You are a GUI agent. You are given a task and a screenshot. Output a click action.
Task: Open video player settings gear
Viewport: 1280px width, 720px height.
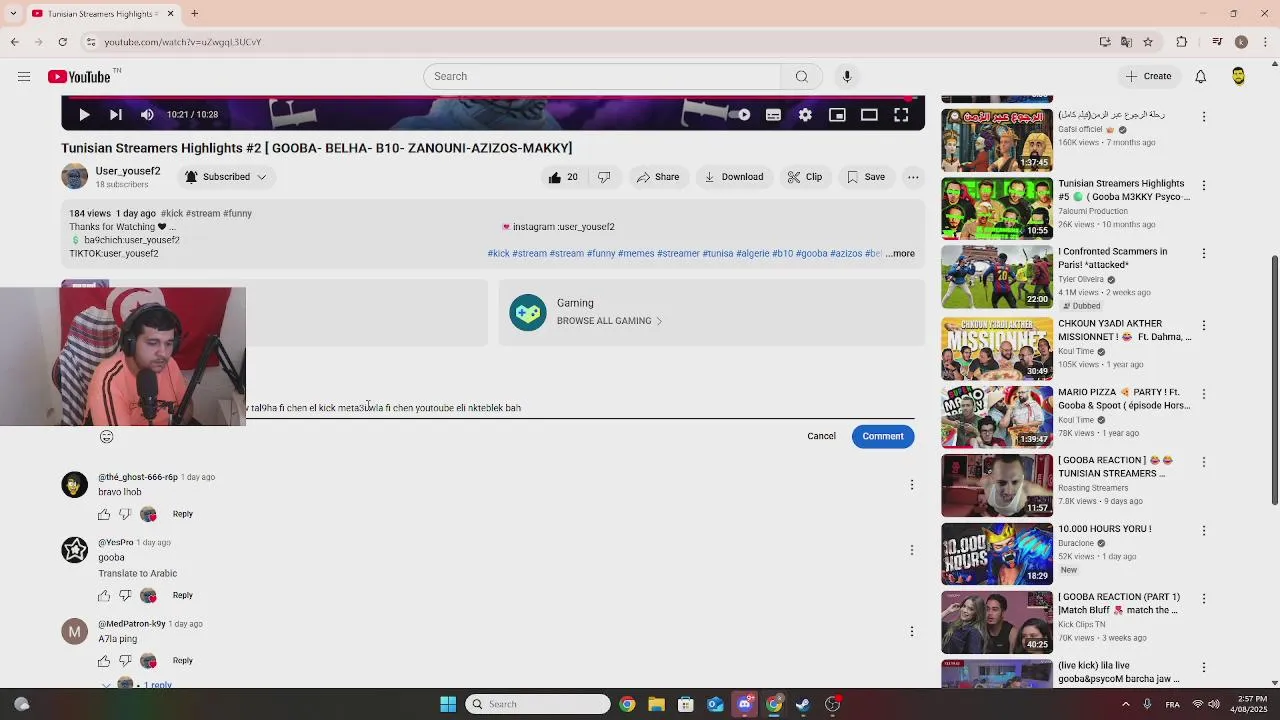(805, 115)
